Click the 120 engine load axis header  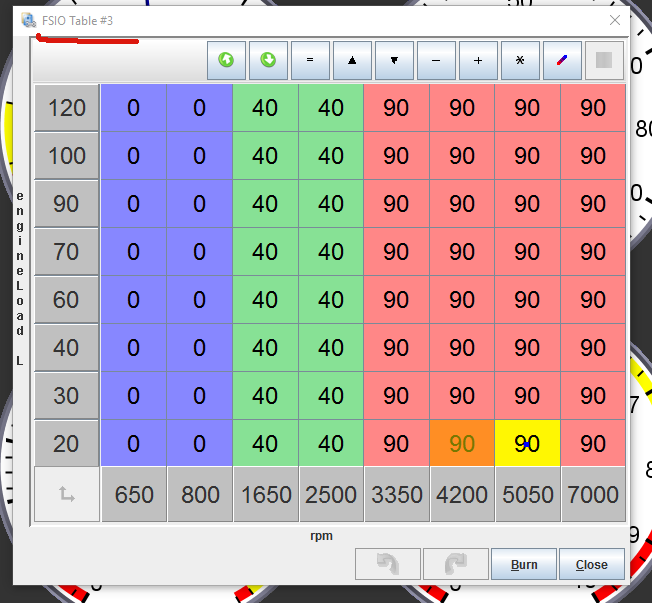[x=66, y=108]
